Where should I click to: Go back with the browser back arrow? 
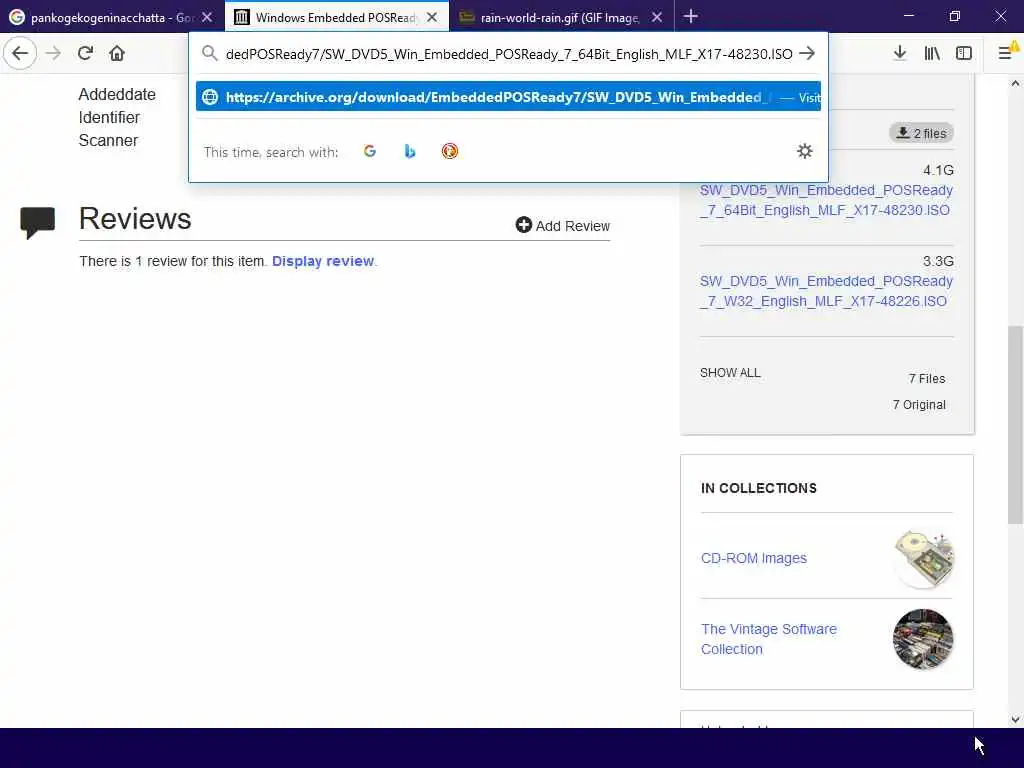click(20, 53)
